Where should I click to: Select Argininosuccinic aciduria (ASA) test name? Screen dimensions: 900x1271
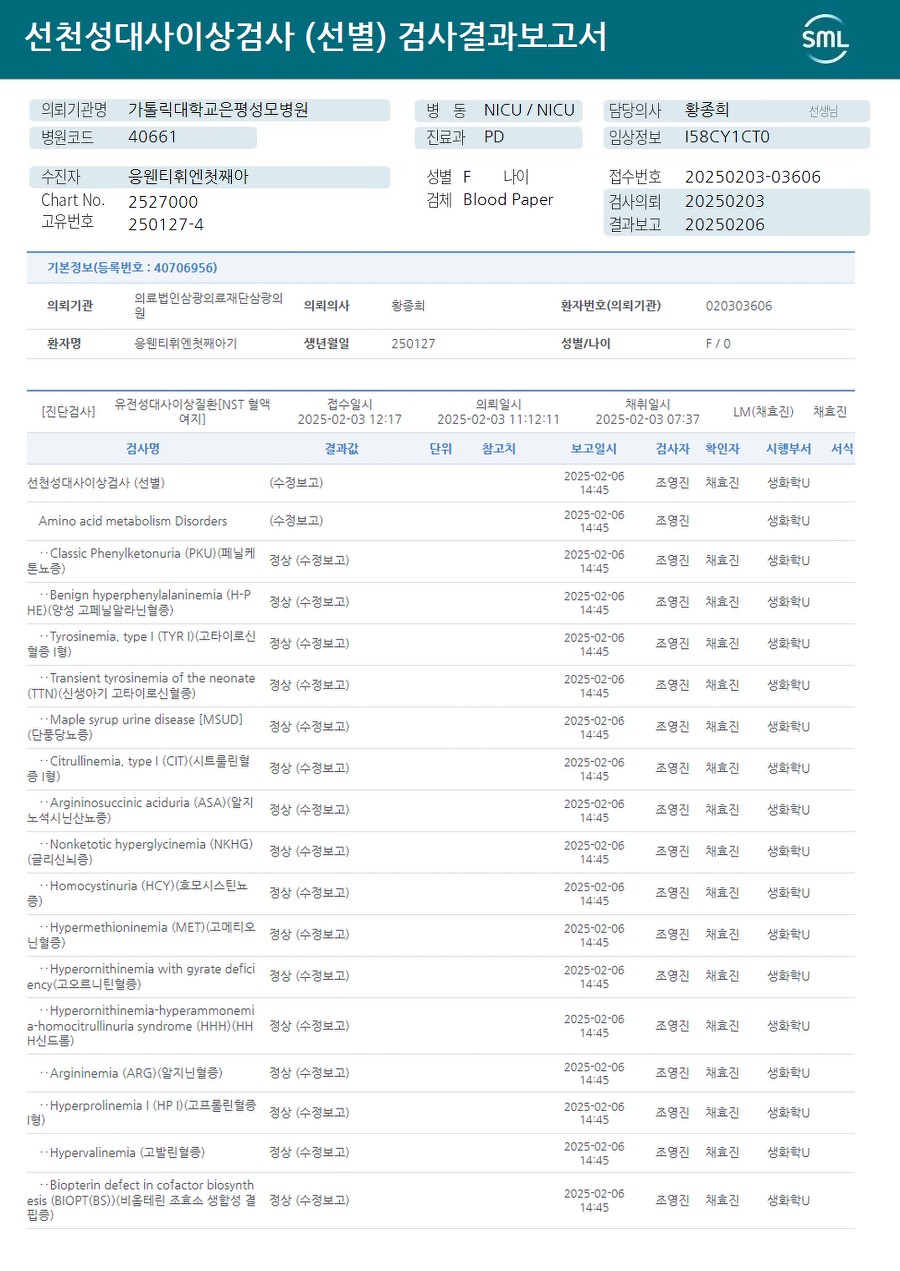pyautogui.click(x=140, y=810)
